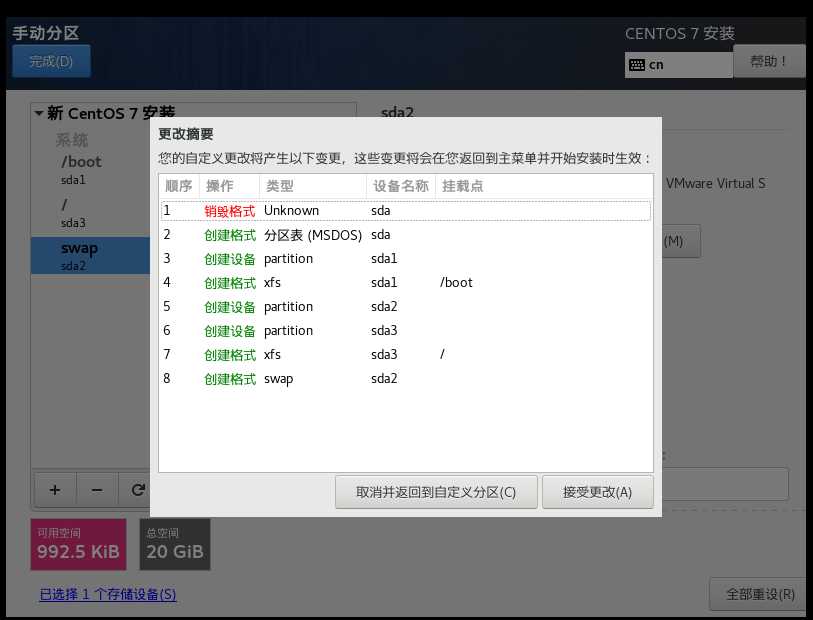Select row 8 创建格式 swap sda2
Image resolution: width=813 pixels, height=620 pixels.
300,378
